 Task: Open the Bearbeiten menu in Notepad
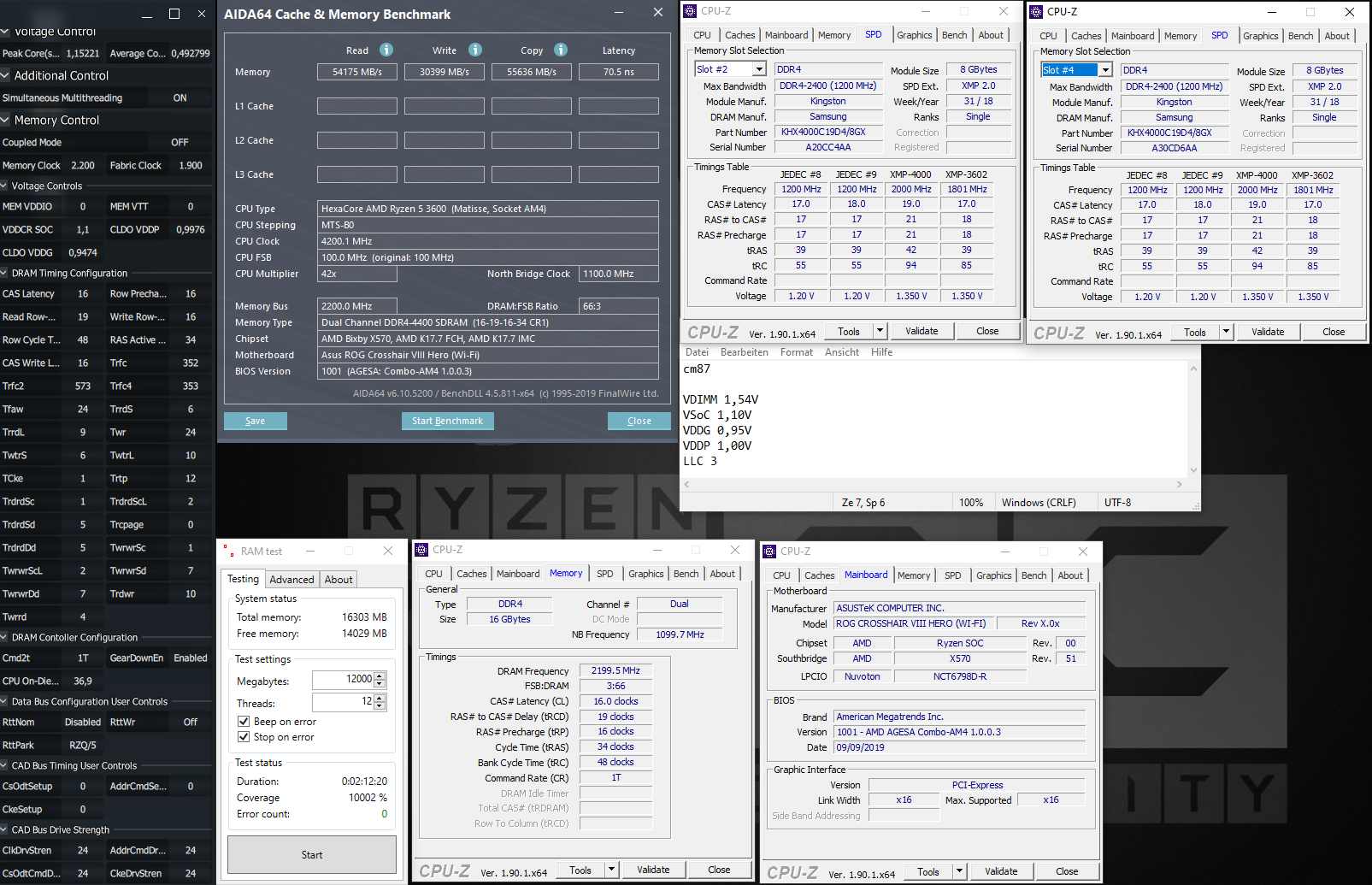(745, 352)
